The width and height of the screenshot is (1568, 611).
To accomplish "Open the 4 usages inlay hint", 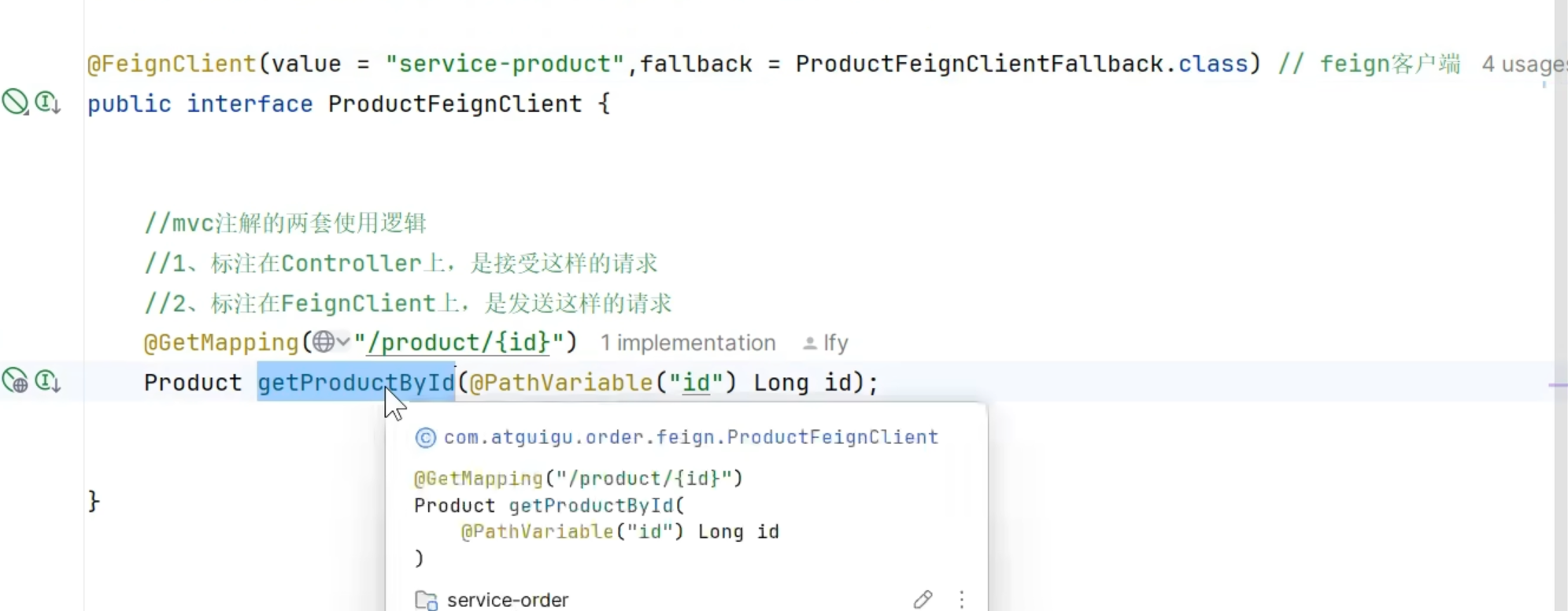I will click(1522, 65).
